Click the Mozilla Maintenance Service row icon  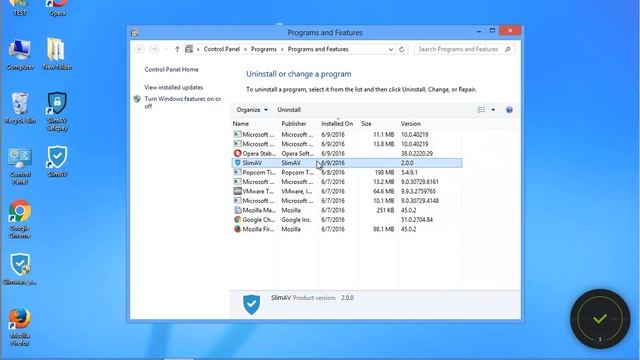pos(238,210)
